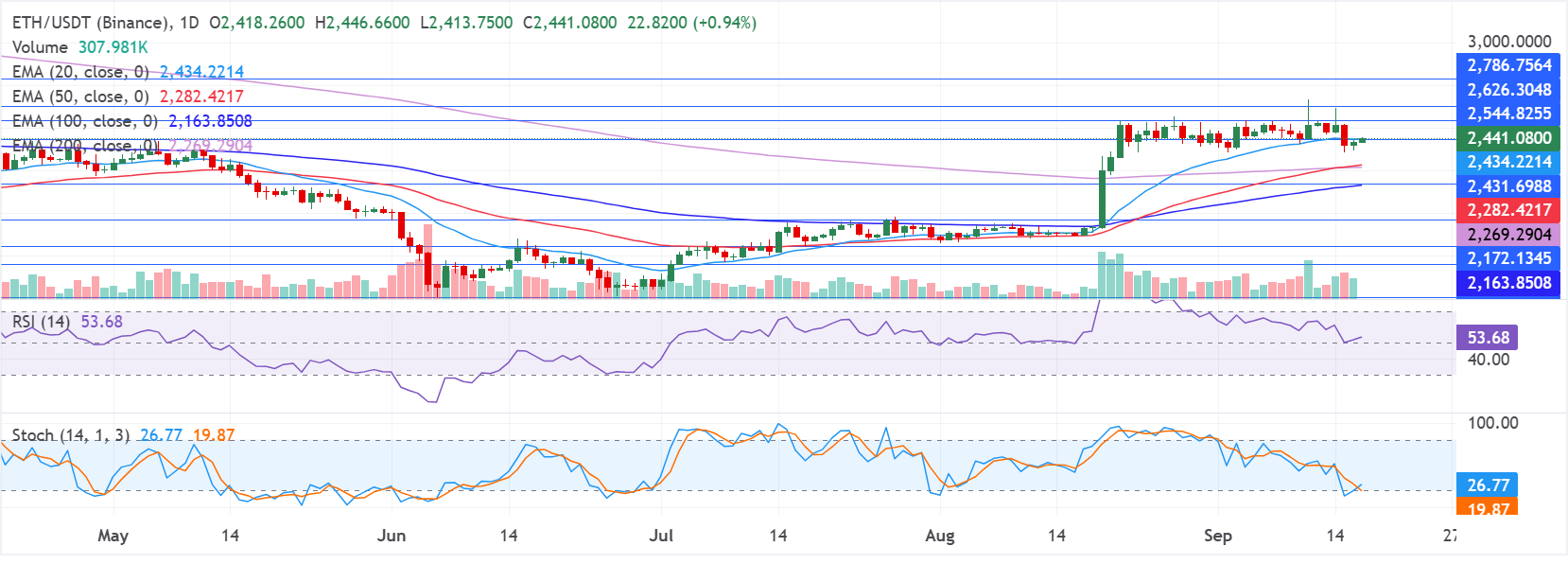Click the 2,163.8508 EMA 100 label
The image size is (1568, 564).
(x=1508, y=283)
